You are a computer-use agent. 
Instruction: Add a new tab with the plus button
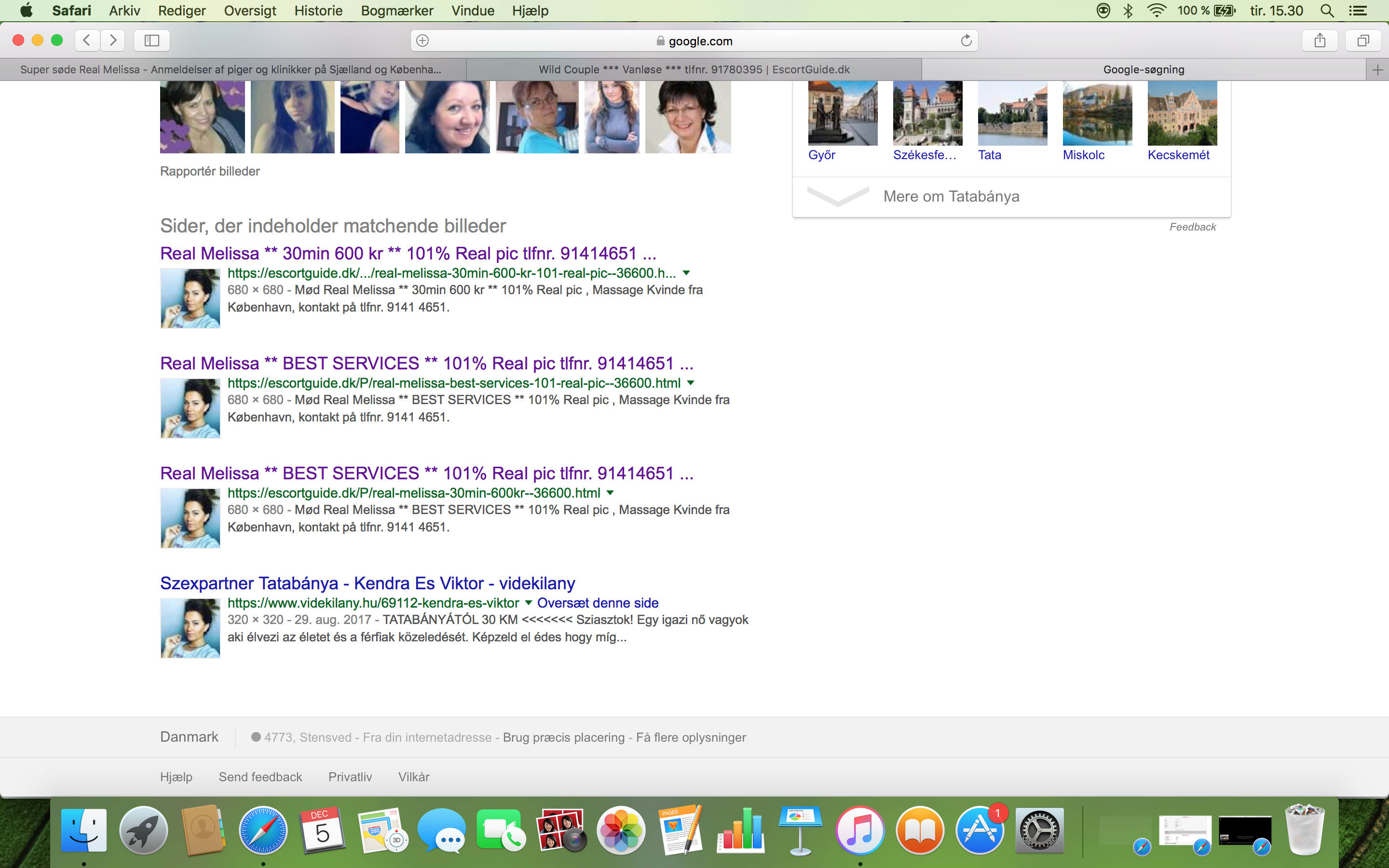point(1377,69)
